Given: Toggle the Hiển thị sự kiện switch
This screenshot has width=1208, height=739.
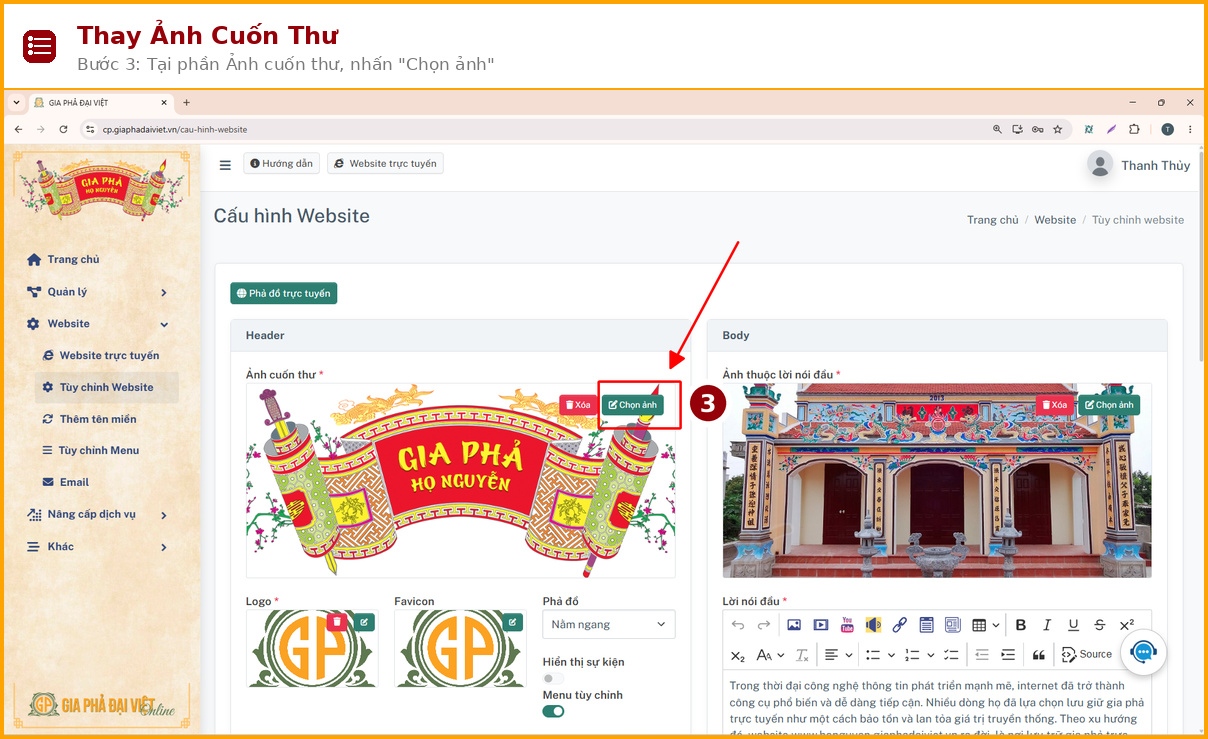Looking at the screenshot, I should pyautogui.click(x=553, y=679).
